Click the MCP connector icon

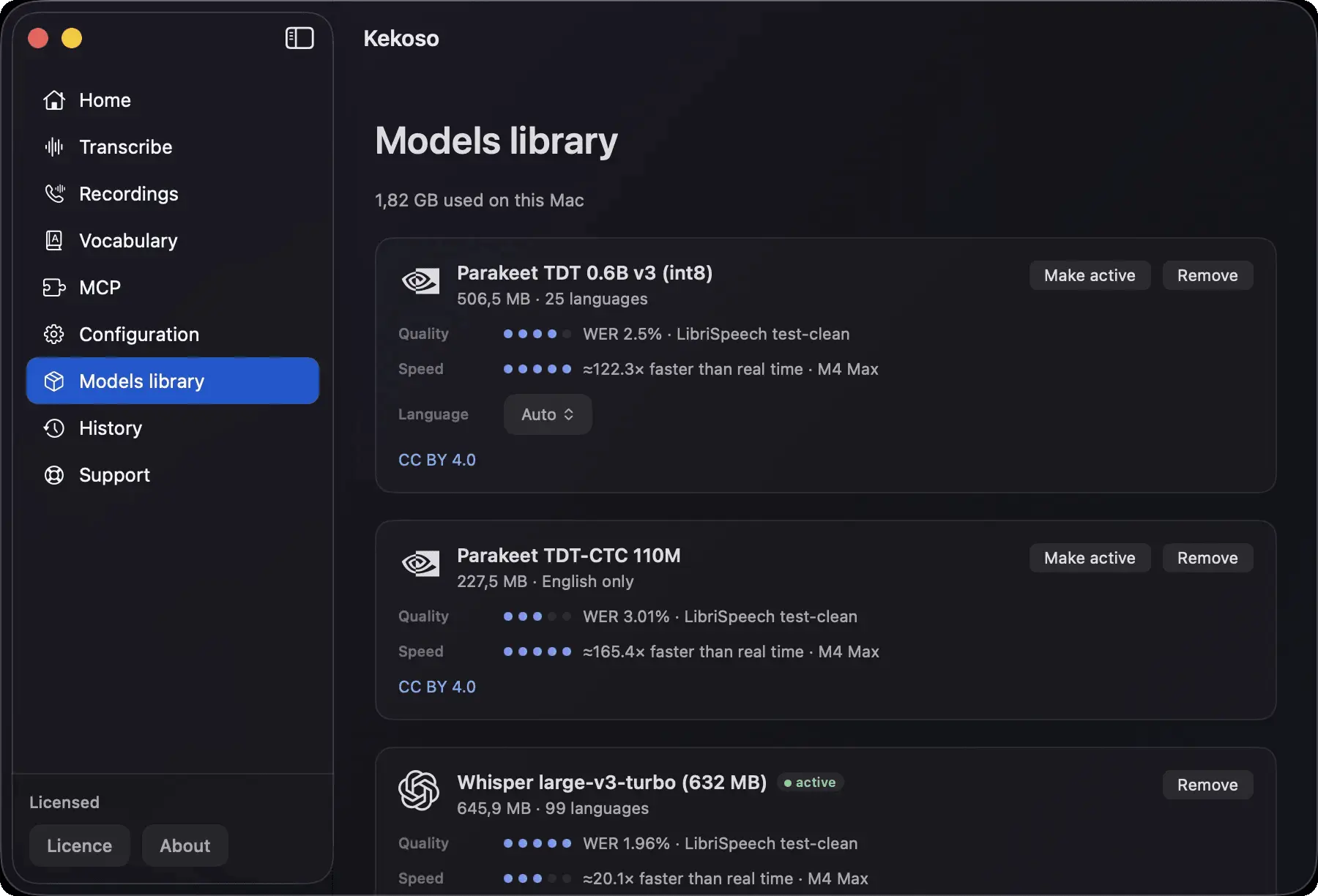pyautogui.click(x=54, y=288)
